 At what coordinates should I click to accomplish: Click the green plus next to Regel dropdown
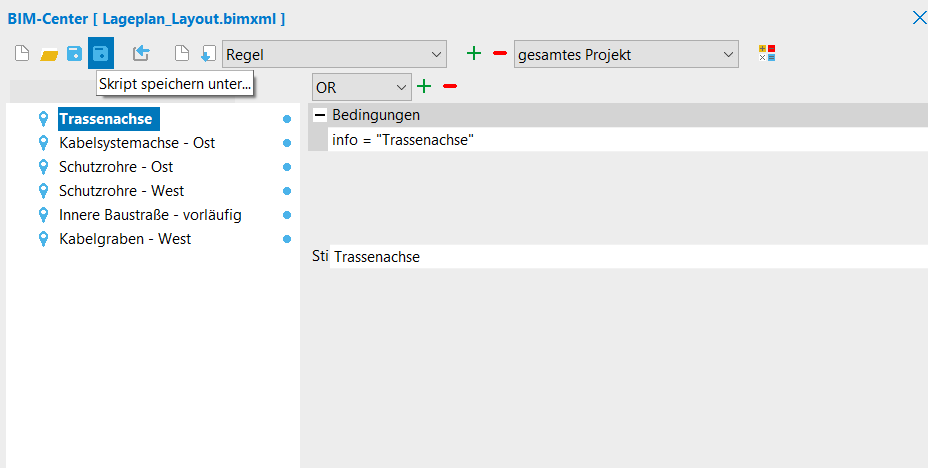tap(474, 54)
